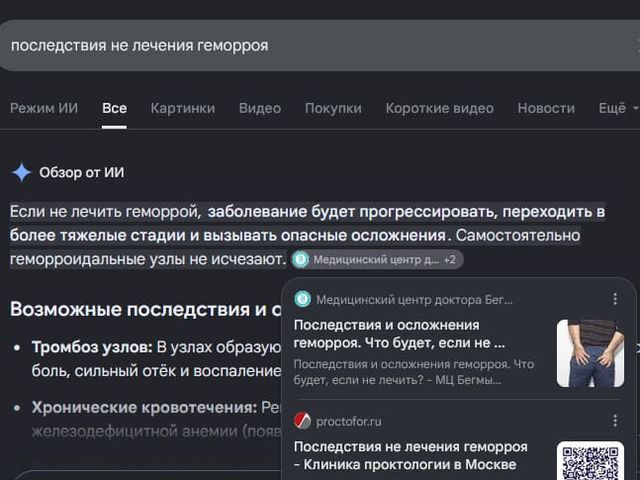Image resolution: width=640 pixels, height=480 pixels.
Task: Open three-dot menu for Медицинский центр card
Action: [615, 299]
